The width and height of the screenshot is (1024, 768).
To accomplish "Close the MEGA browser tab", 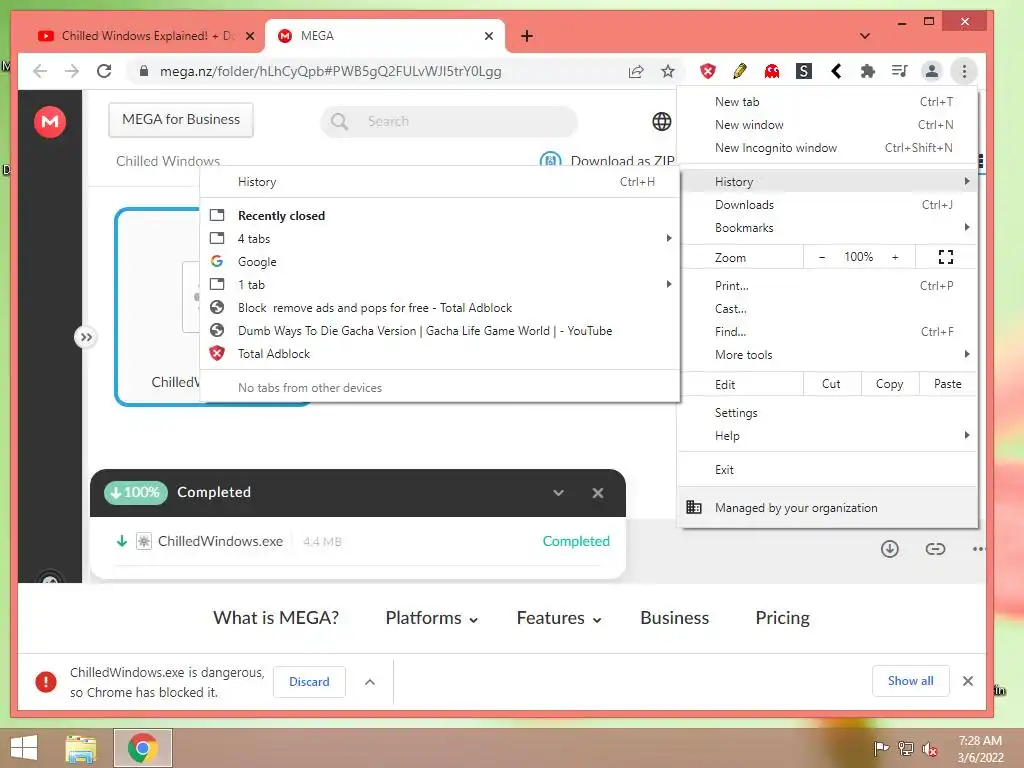I will coord(488,36).
